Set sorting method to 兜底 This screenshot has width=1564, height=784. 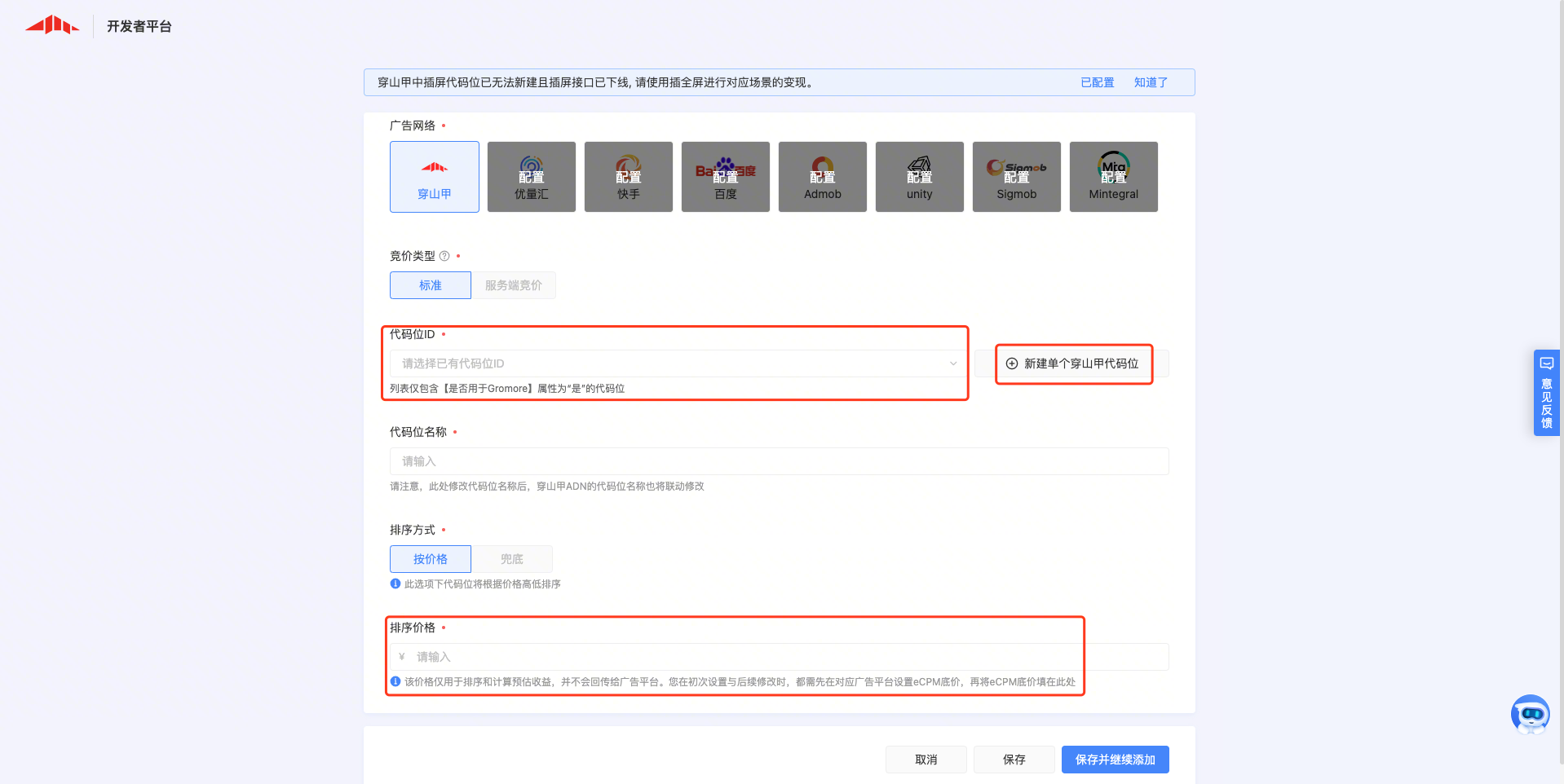tap(511, 559)
